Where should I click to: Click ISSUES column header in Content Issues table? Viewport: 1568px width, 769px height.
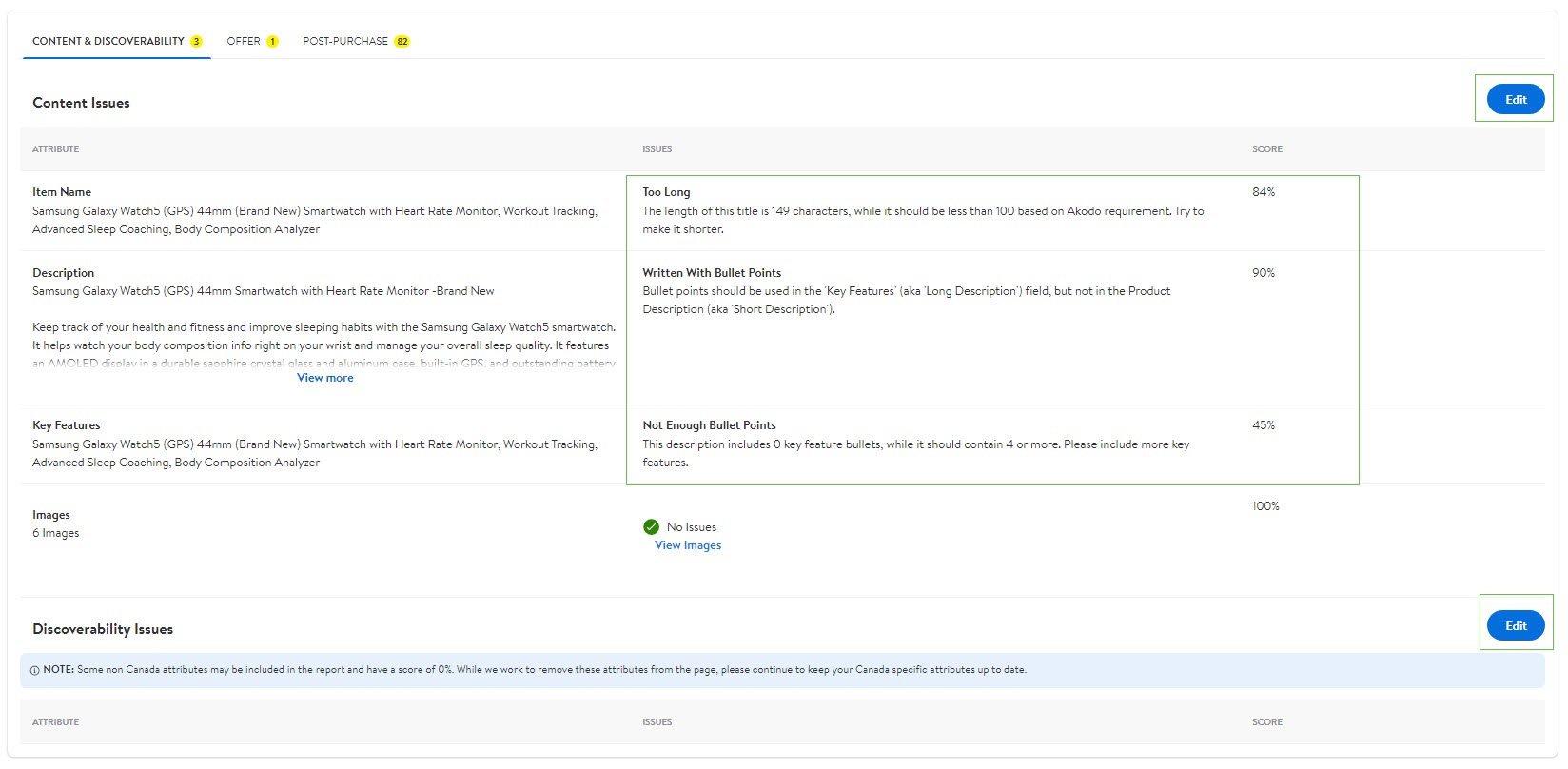coord(657,149)
